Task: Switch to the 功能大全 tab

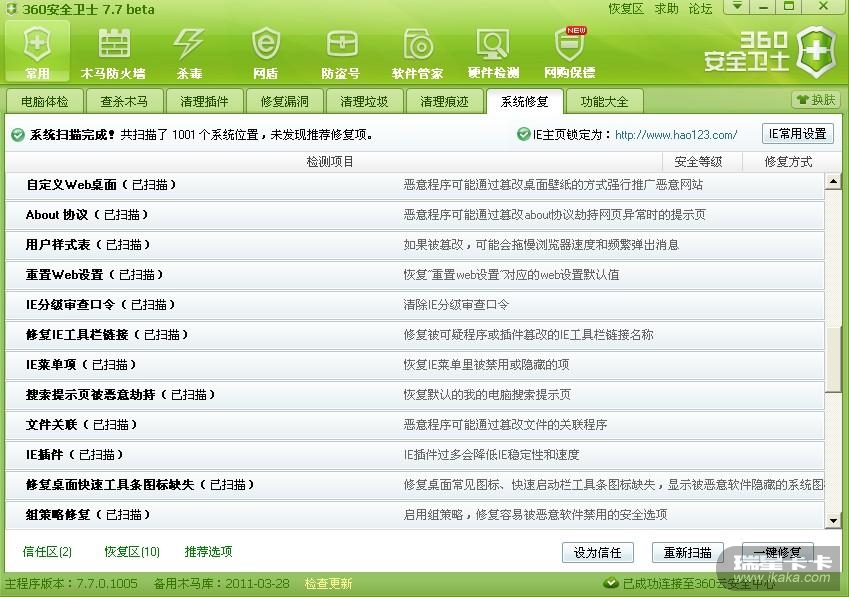Action: point(605,101)
